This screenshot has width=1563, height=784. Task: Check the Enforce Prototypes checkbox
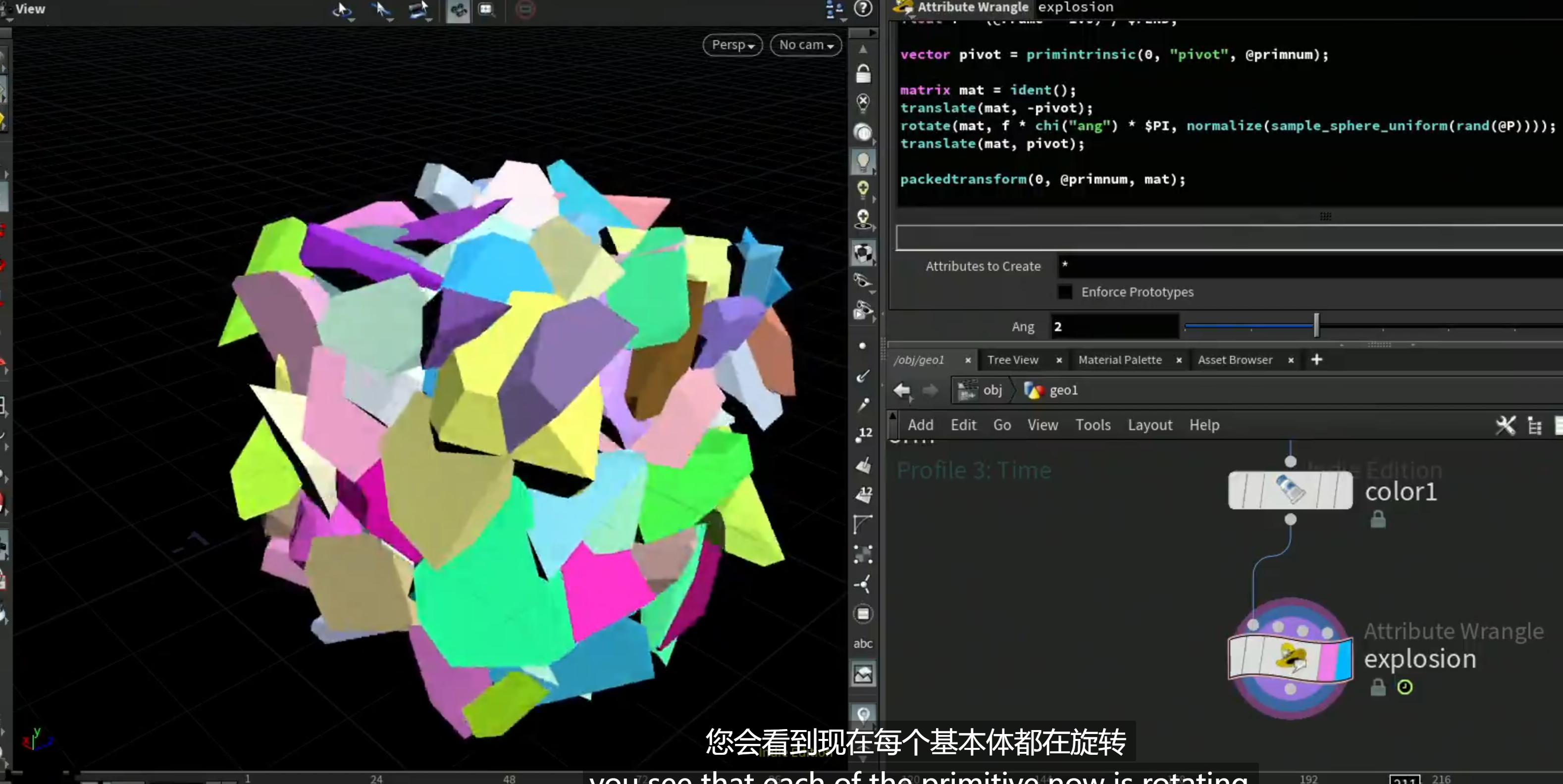point(1065,292)
